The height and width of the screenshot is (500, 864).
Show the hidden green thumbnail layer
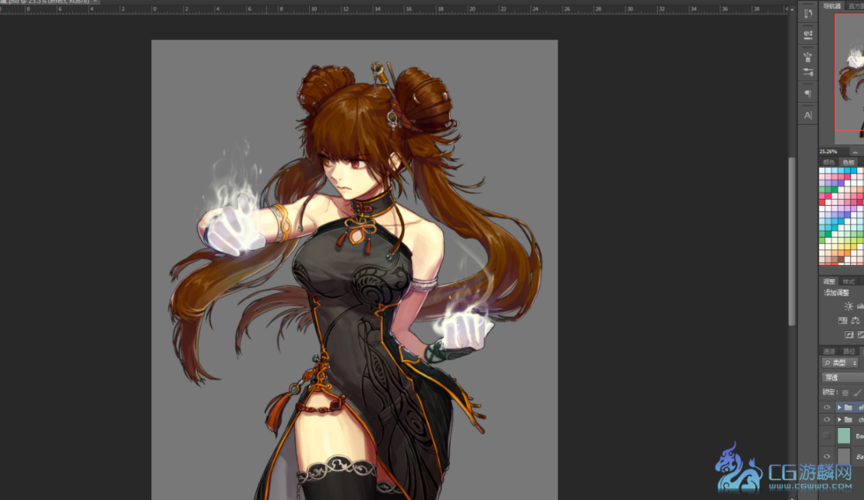point(827,437)
